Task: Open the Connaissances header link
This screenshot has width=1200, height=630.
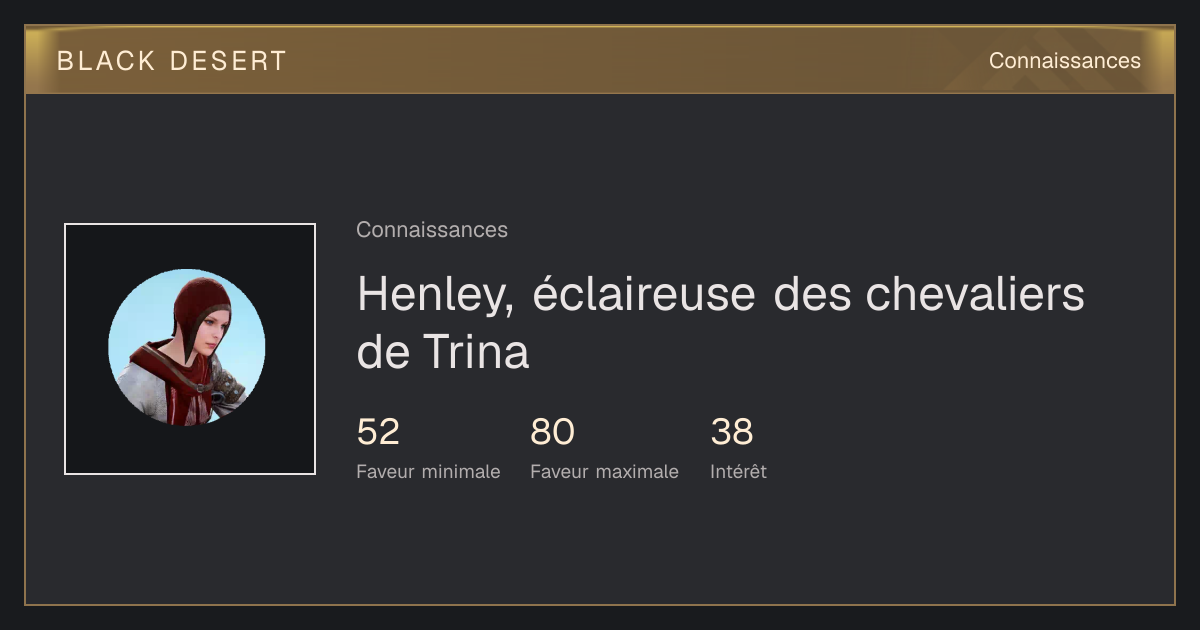Action: (x=1064, y=61)
